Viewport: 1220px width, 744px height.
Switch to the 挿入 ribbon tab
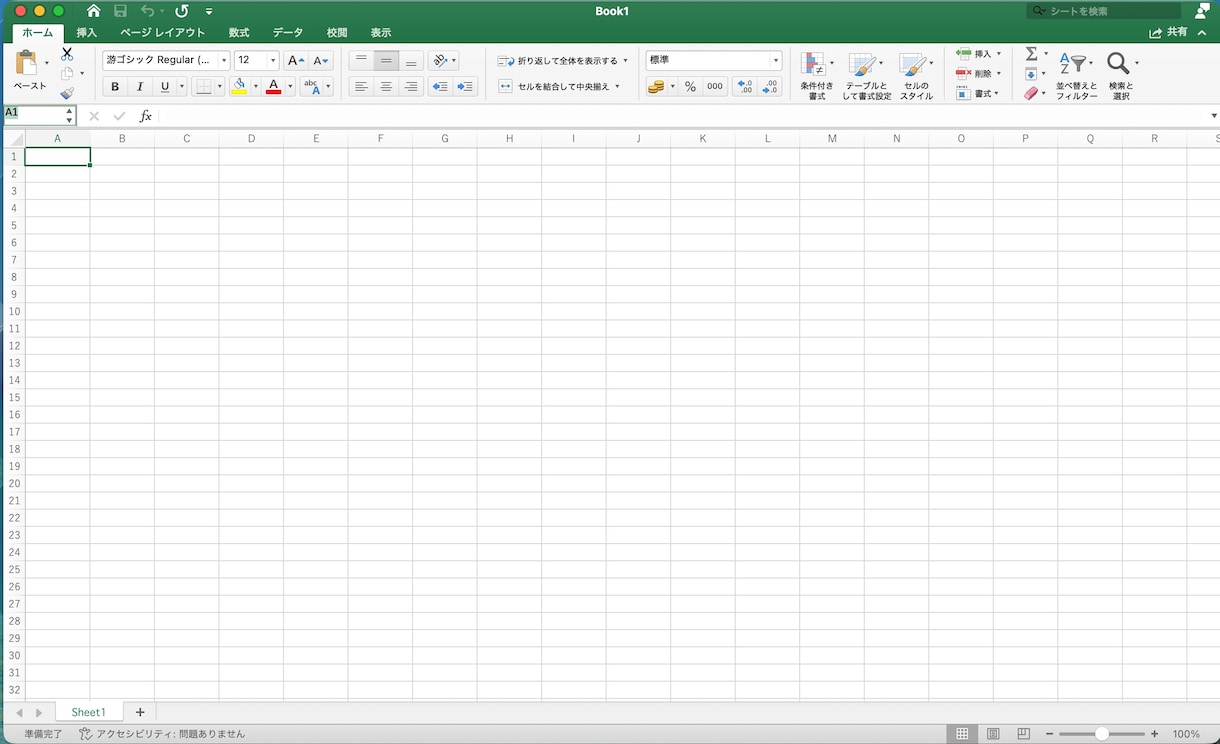(87, 33)
